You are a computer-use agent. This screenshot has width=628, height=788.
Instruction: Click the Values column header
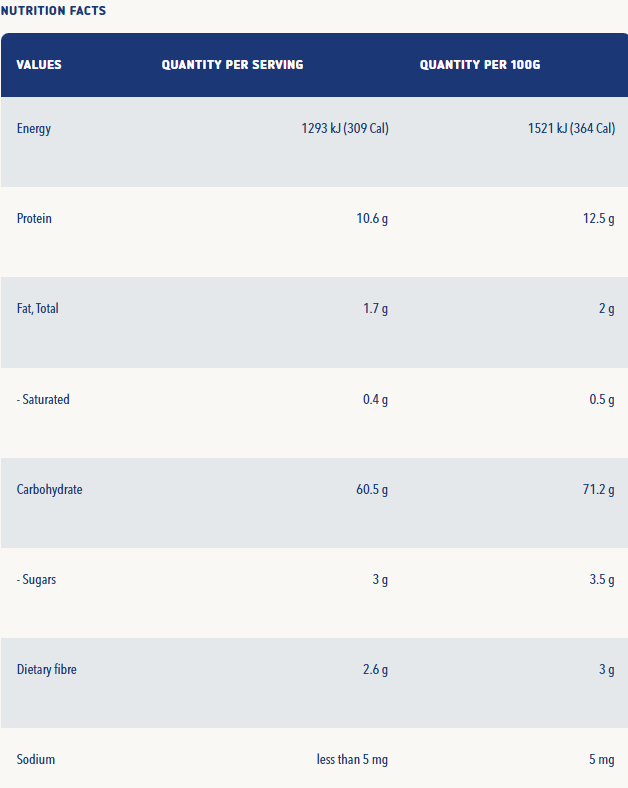[39, 65]
